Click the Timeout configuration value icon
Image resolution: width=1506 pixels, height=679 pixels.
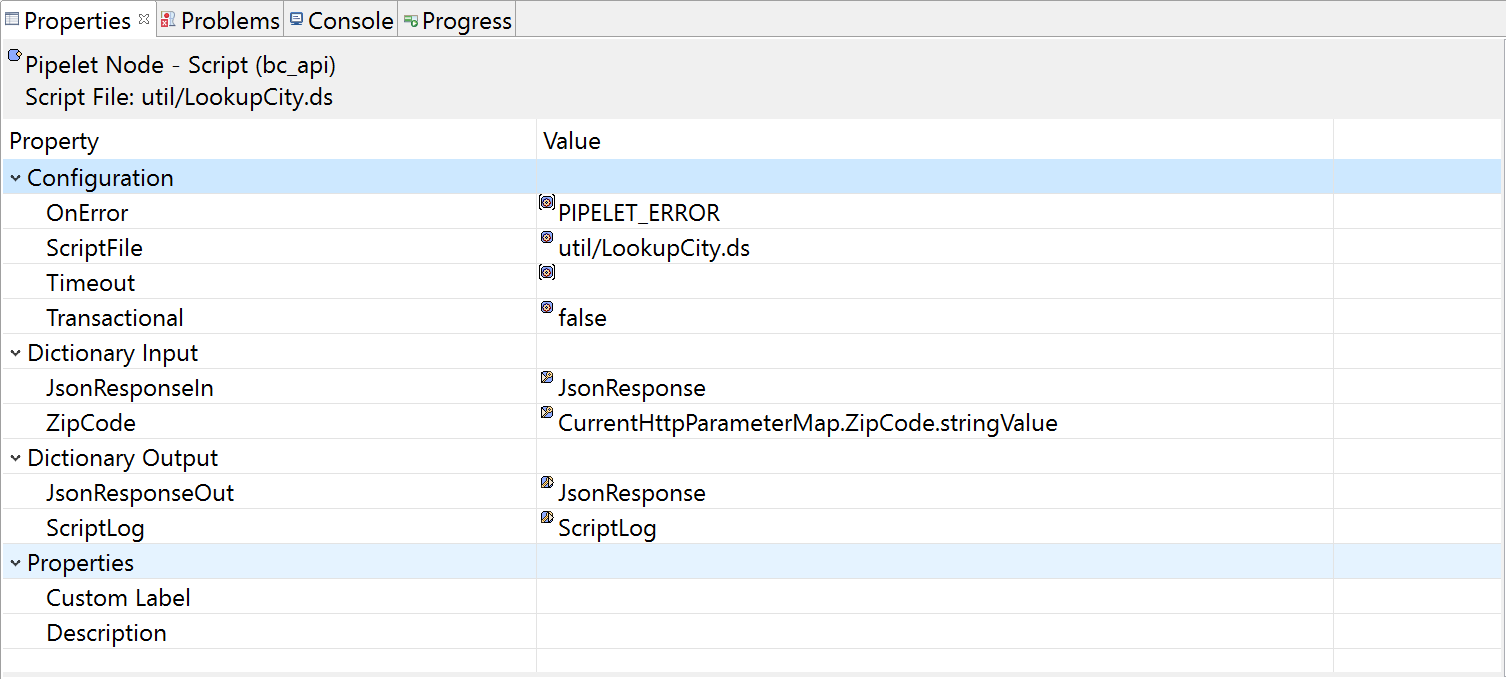coord(546,272)
